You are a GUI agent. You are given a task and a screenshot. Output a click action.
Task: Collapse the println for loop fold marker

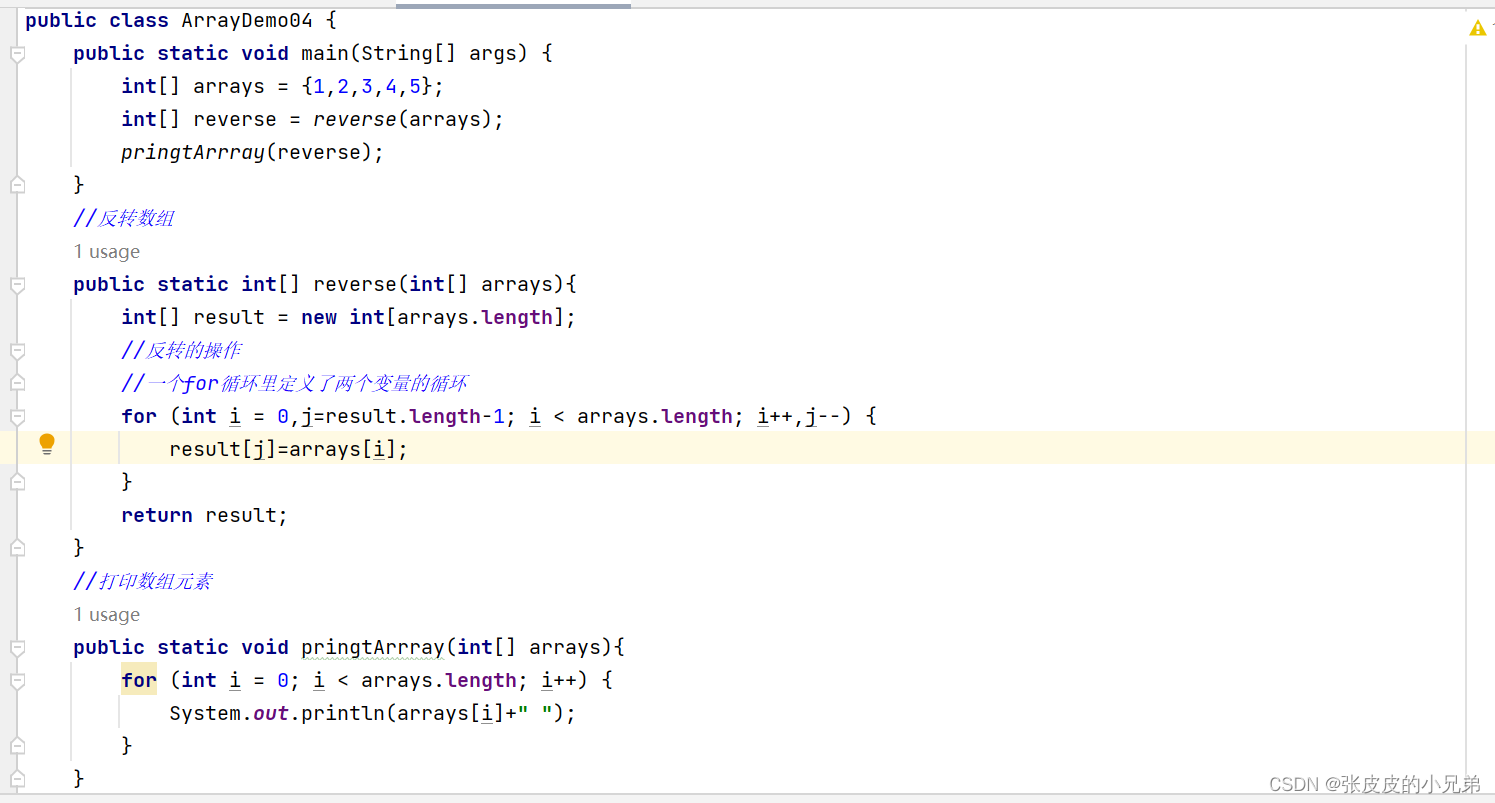(17, 681)
